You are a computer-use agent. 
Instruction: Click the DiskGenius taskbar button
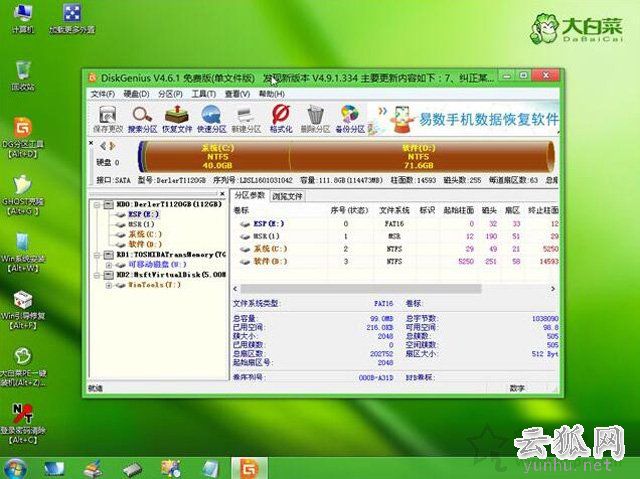coord(250,468)
